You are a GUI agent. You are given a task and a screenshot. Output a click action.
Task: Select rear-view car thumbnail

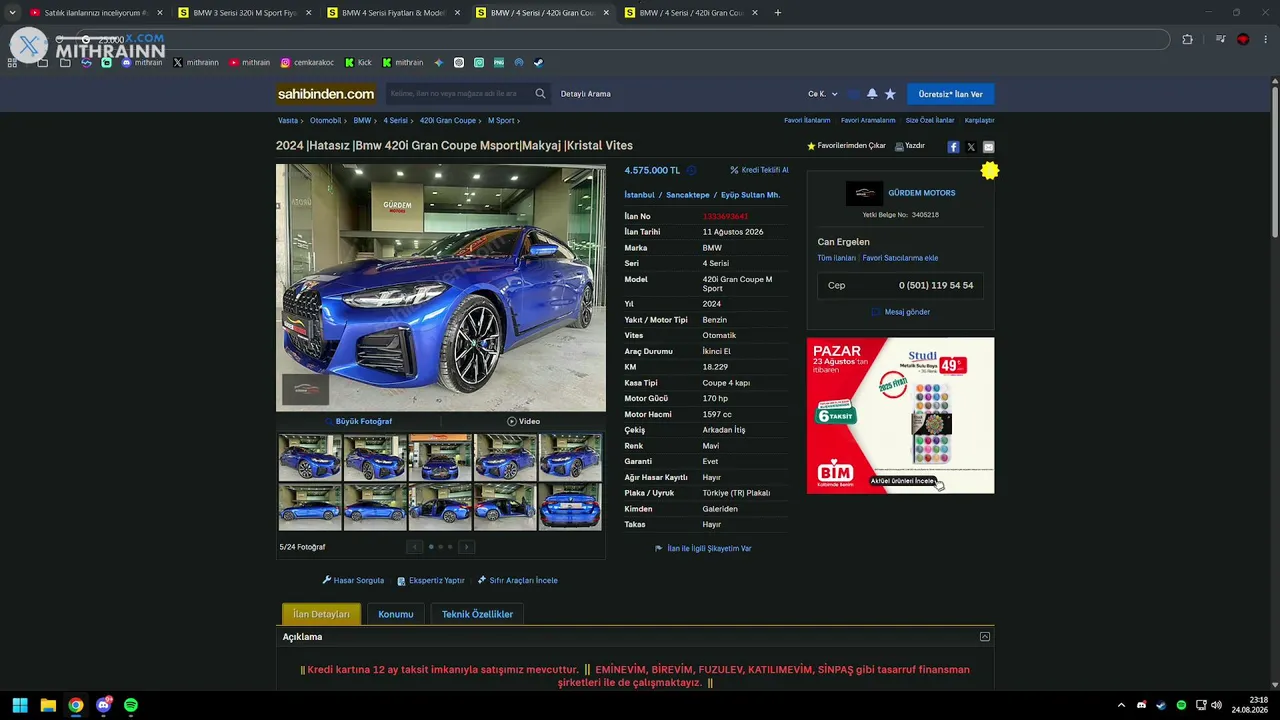[570, 506]
